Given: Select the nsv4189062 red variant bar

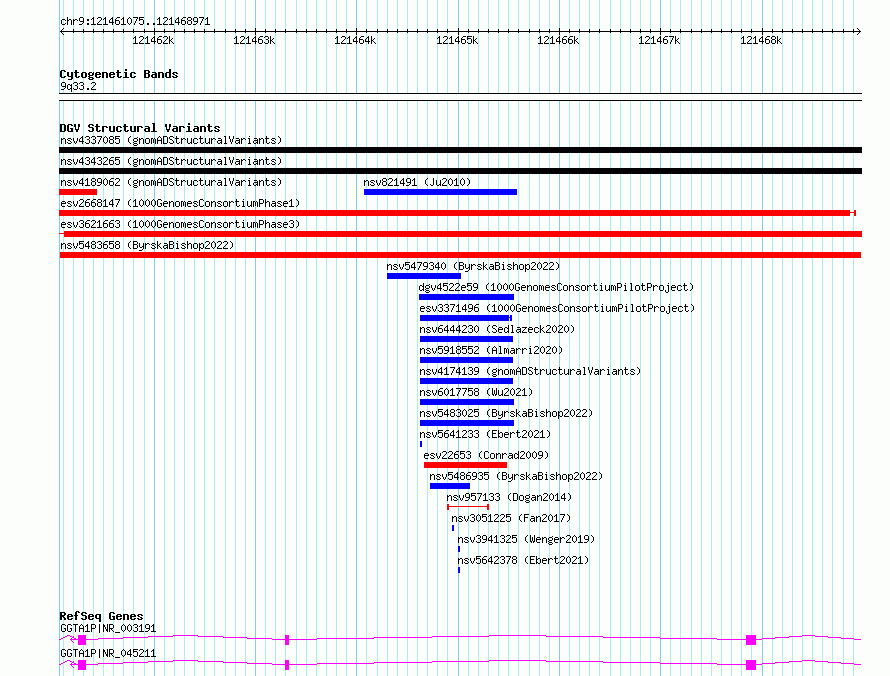Looking at the screenshot, I should click(78, 192).
